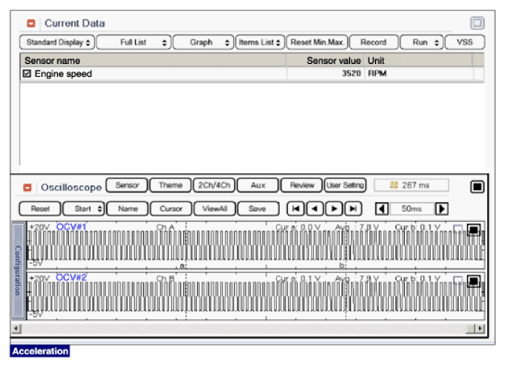The height and width of the screenshot is (367, 505).
Task: Uncheck the Engine speed sensor checkbox
Action: 27,73
